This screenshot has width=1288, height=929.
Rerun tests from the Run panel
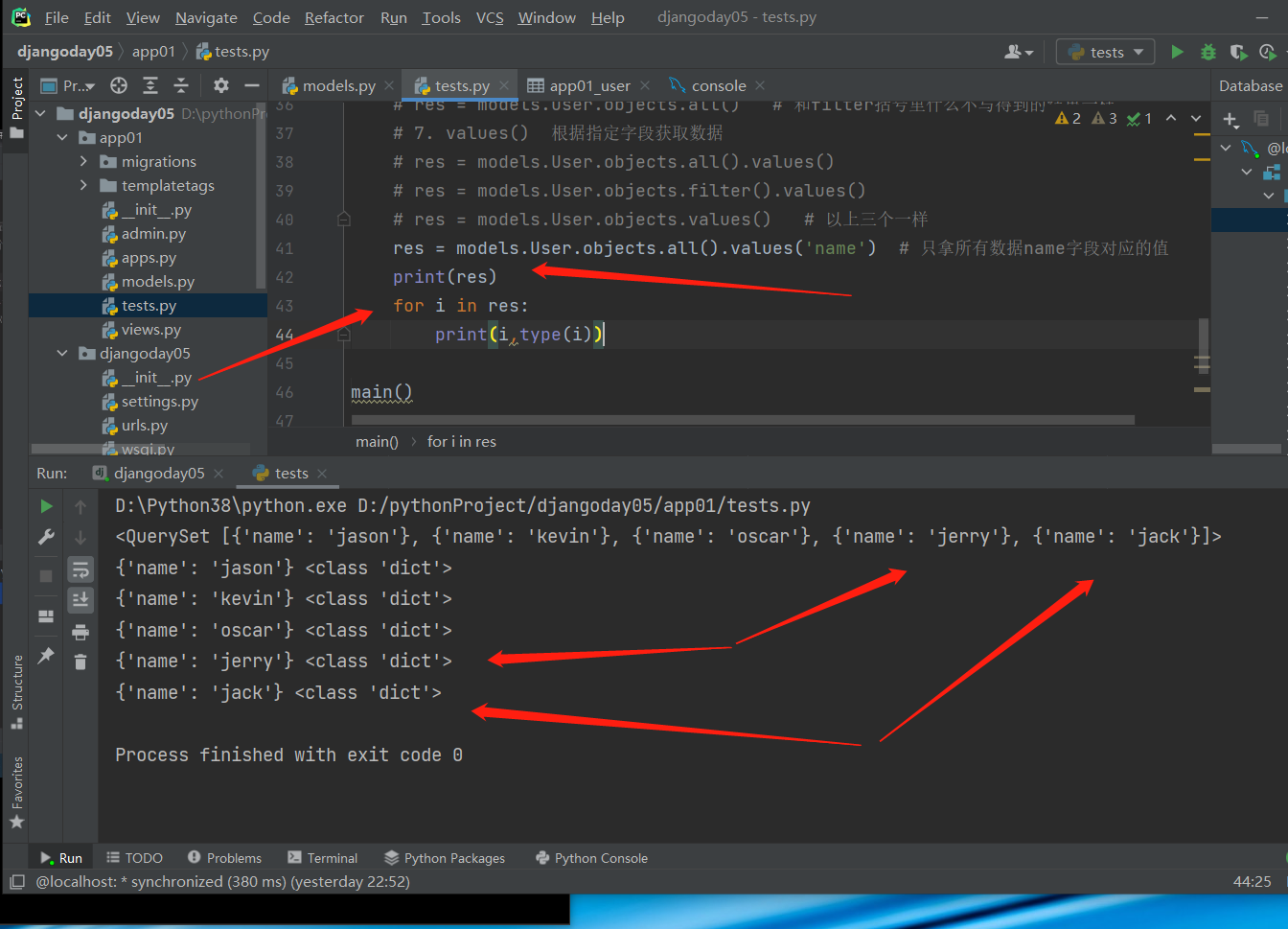(46, 506)
